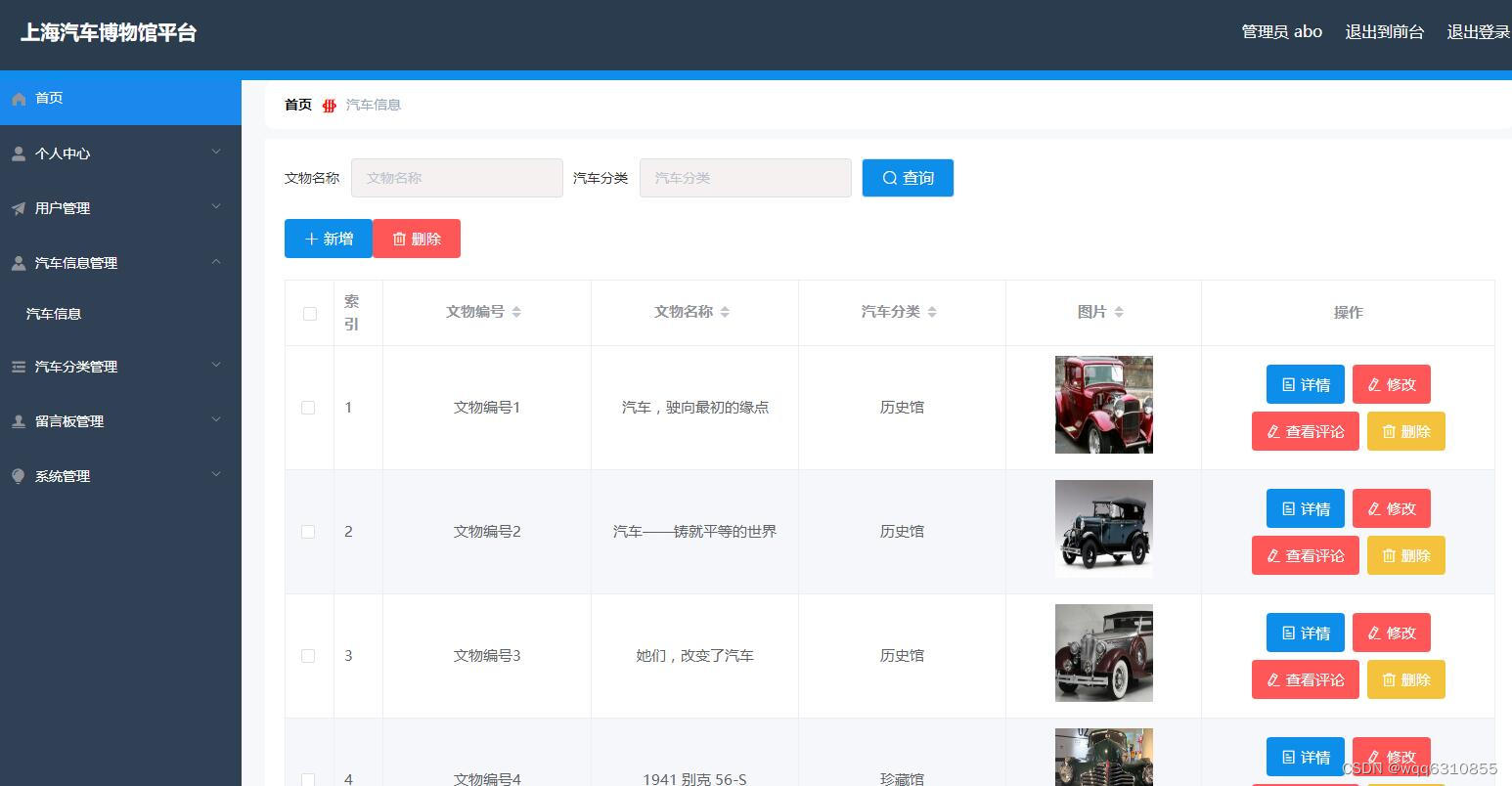Check the select-all checkbox in table header

click(309, 313)
